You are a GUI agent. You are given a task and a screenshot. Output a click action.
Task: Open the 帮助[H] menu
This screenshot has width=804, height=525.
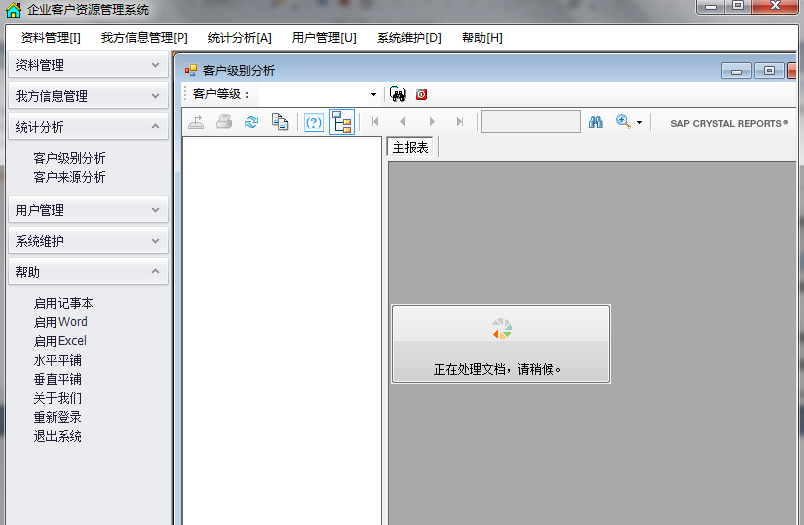click(482, 38)
